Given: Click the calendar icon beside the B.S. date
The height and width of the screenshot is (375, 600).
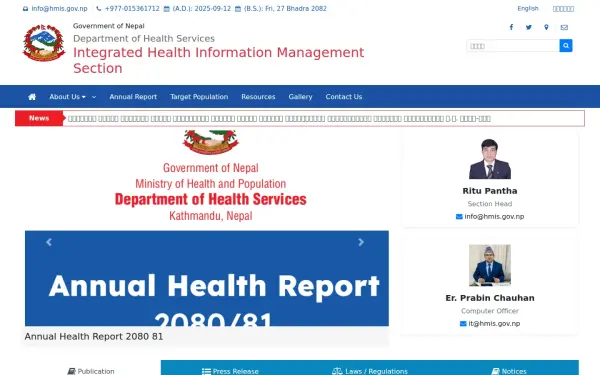Looking at the screenshot, I should click(238, 9).
